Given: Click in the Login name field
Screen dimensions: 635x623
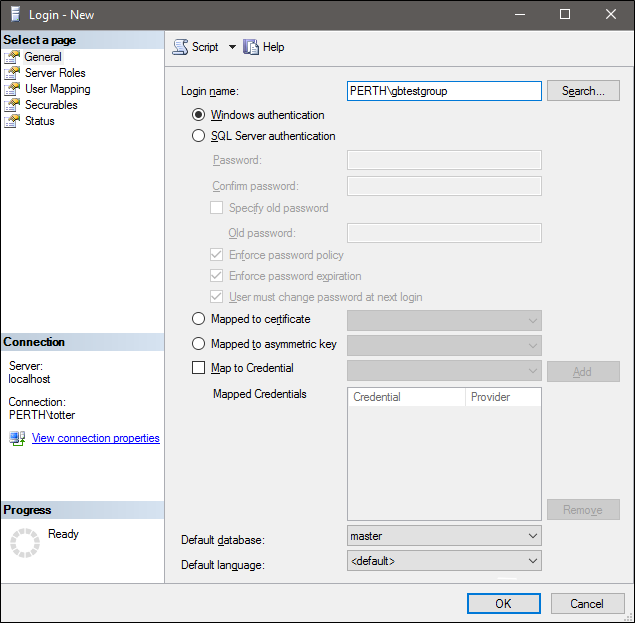Looking at the screenshot, I should tap(444, 91).
